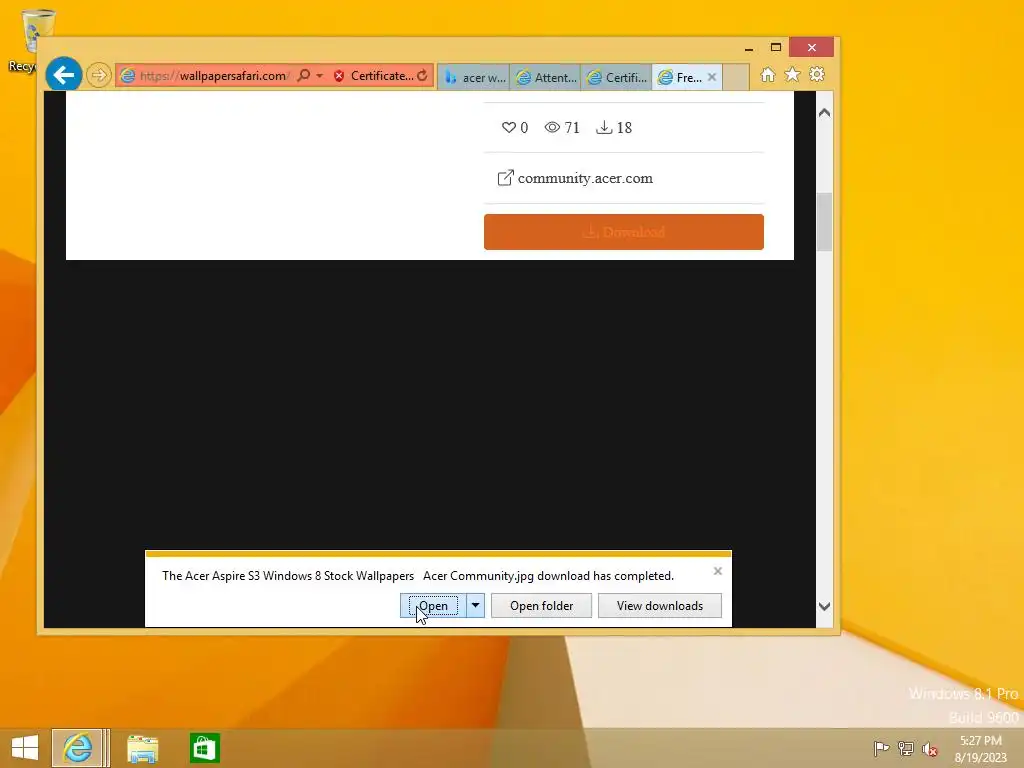Select the active 'Fre...' tab
Image resolution: width=1024 pixels, height=768 pixels.
pos(680,78)
